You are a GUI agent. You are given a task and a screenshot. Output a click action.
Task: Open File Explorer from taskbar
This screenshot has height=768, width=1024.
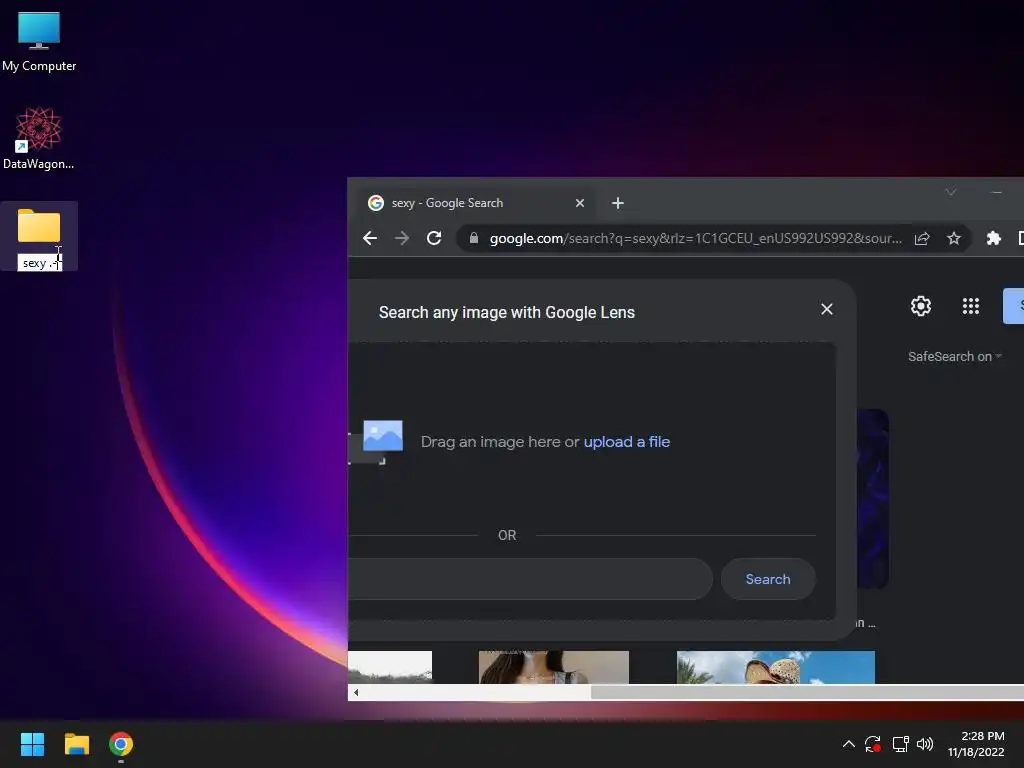(x=76, y=744)
